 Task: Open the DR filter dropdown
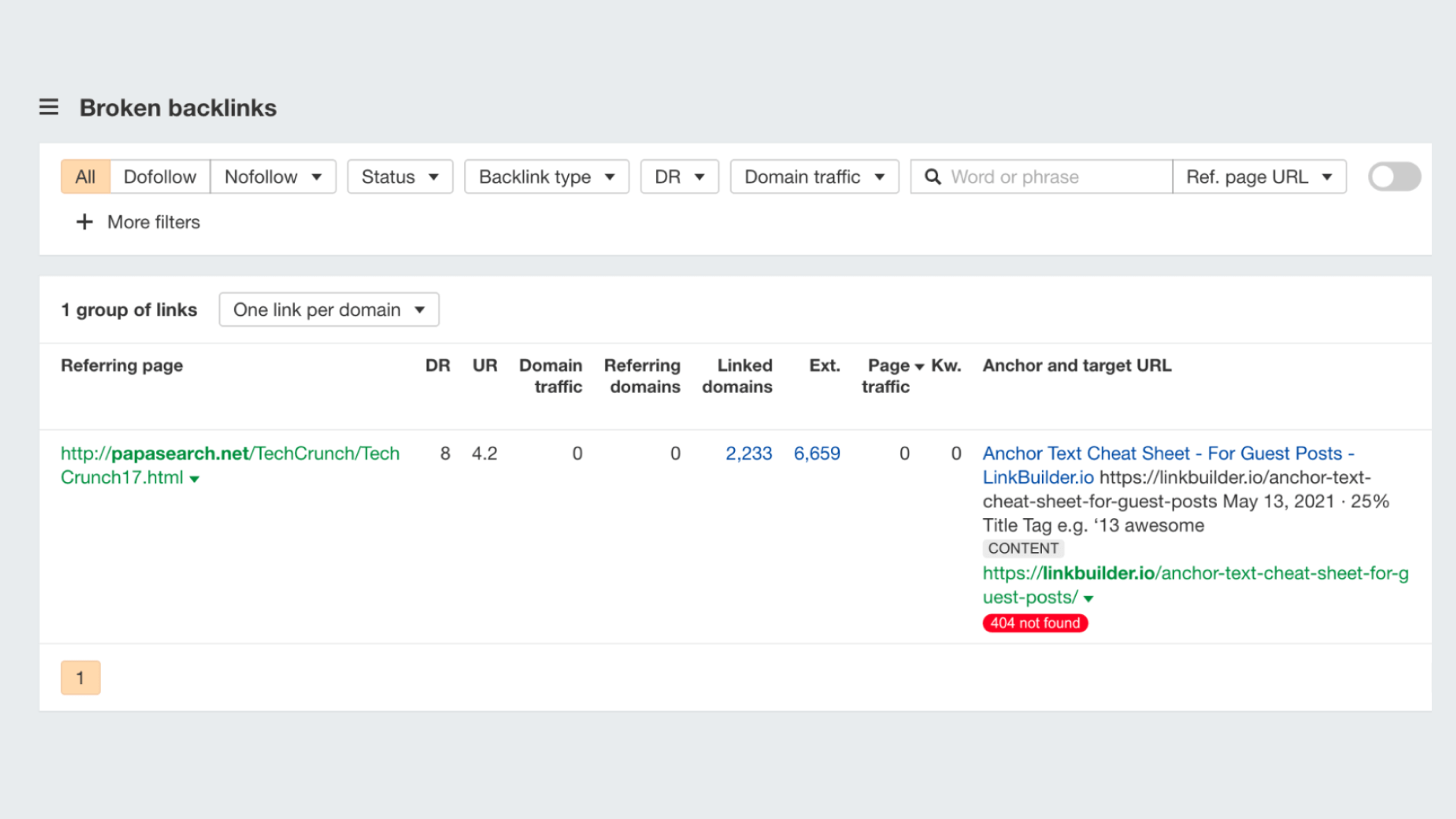(x=679, y=177)
